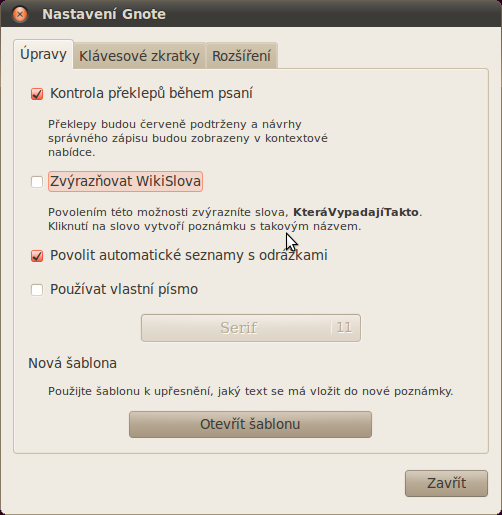Click the Nastavení Gnote title bar text
Screen dimensions: 502x515
pos(104,14)
